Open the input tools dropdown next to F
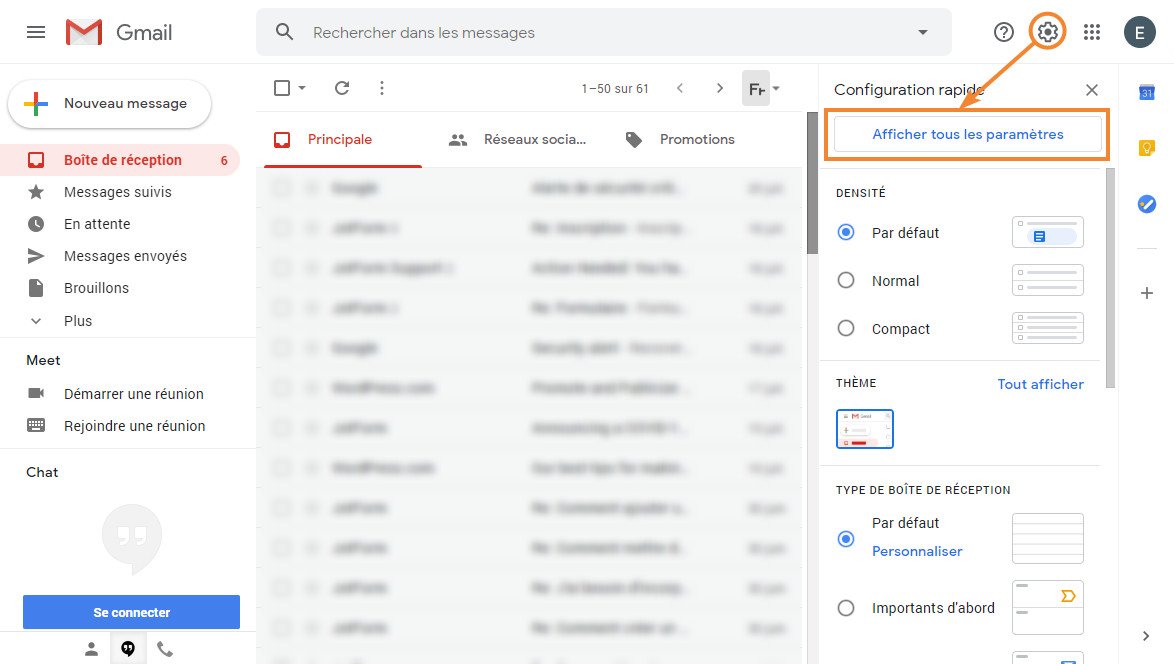 (x=774, y=88)
